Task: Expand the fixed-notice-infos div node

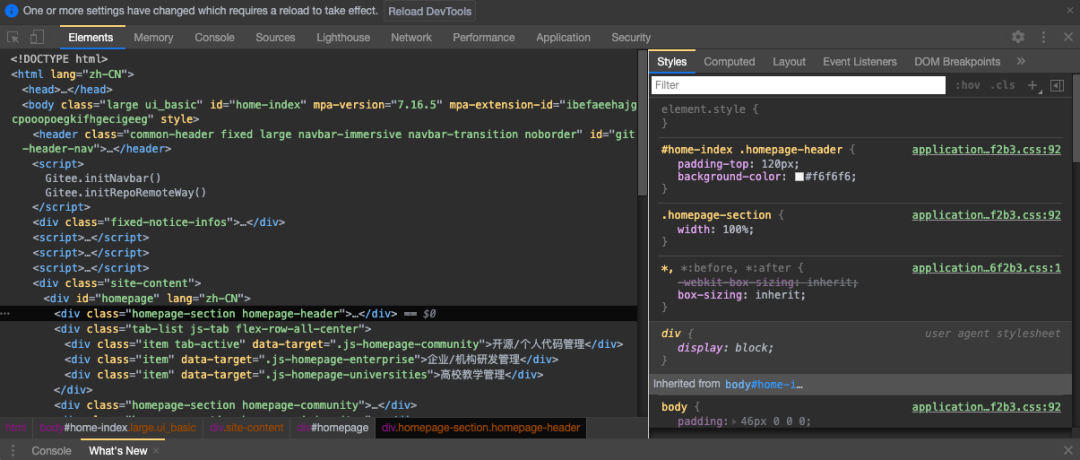Action: coord(158,222)
